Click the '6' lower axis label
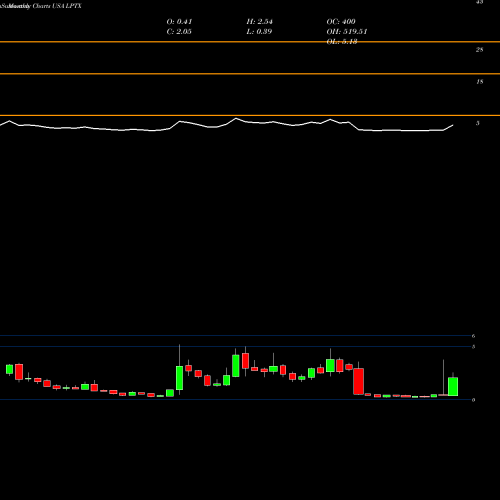 tap(473, 336)
